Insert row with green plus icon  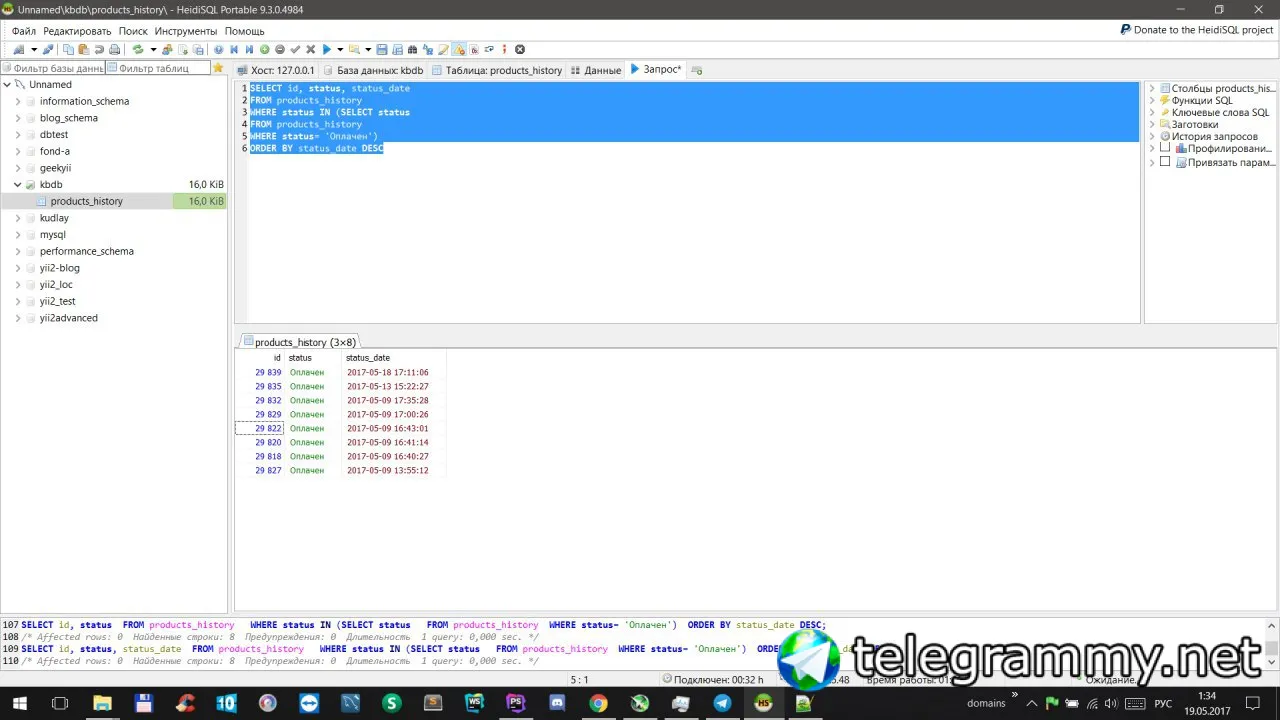[265, 49]
